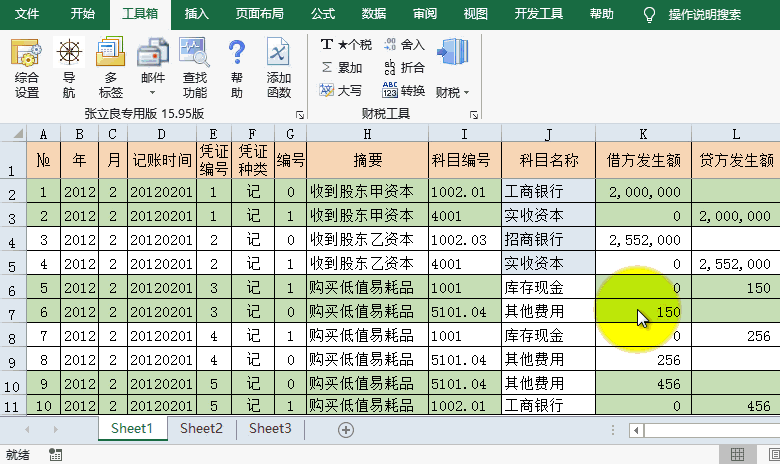Viewport: 780px width, 464px height.
Task: Click the 添加函数 add function icon
Action: 279,68
